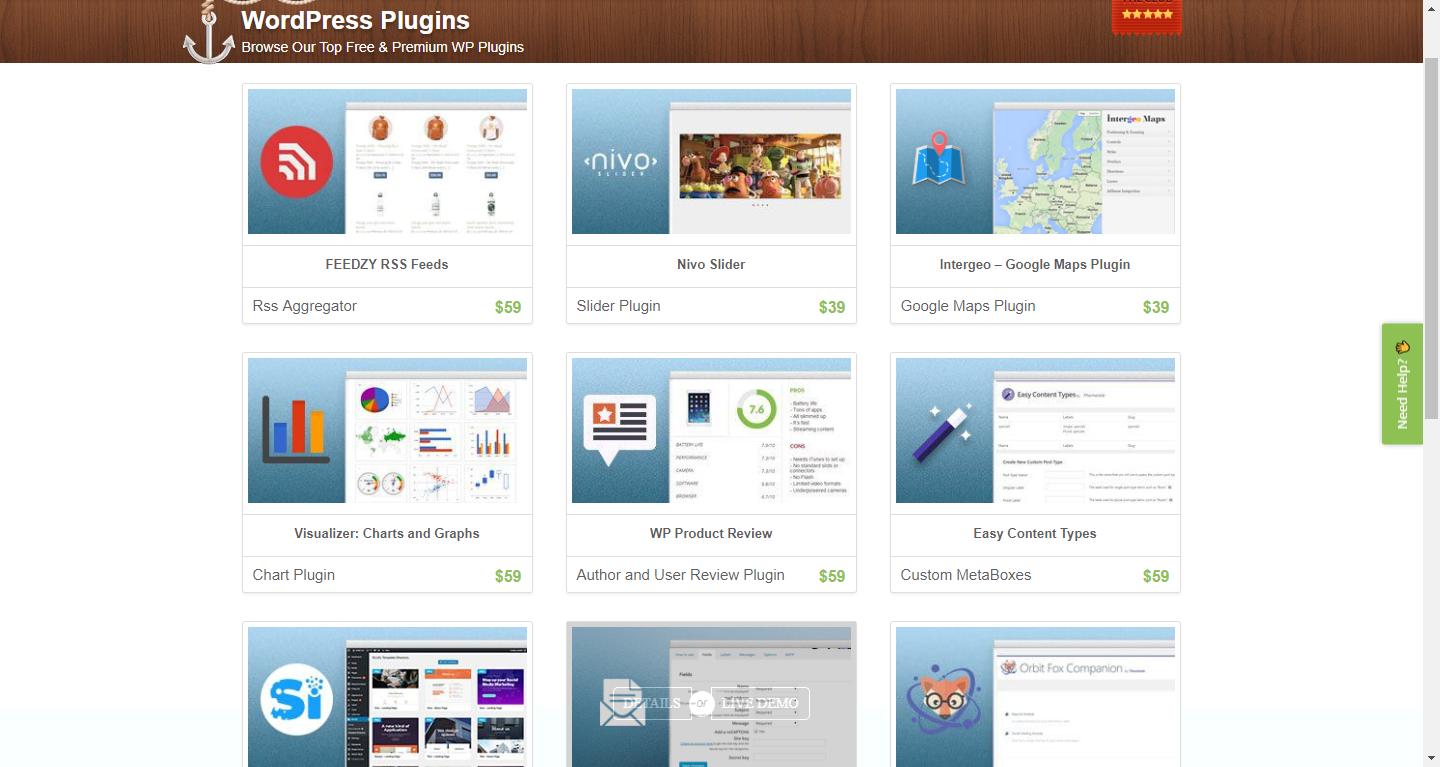Click the $39 price on Nivo Slider
The width and height of the screenshot is (1440, 767).
832,307
